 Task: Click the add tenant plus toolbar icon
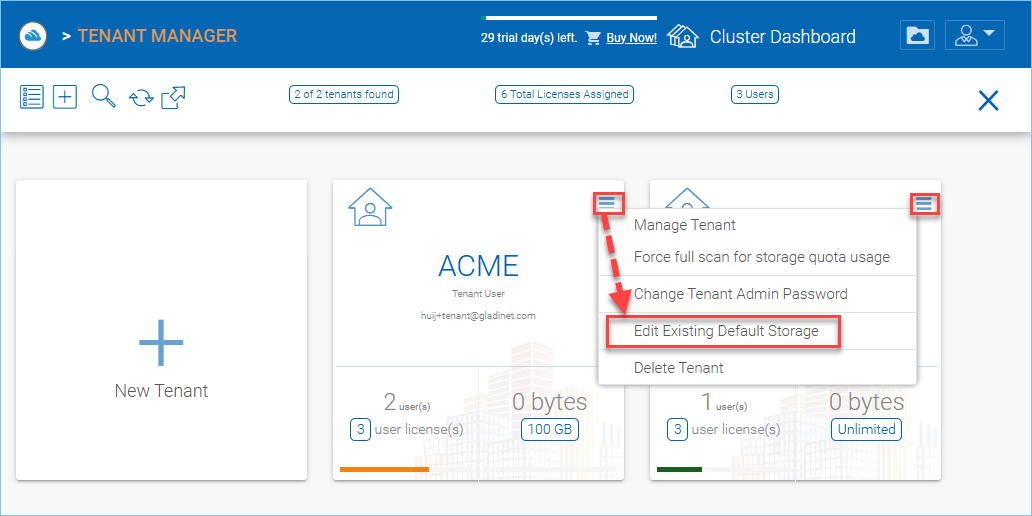pos(65,97)
